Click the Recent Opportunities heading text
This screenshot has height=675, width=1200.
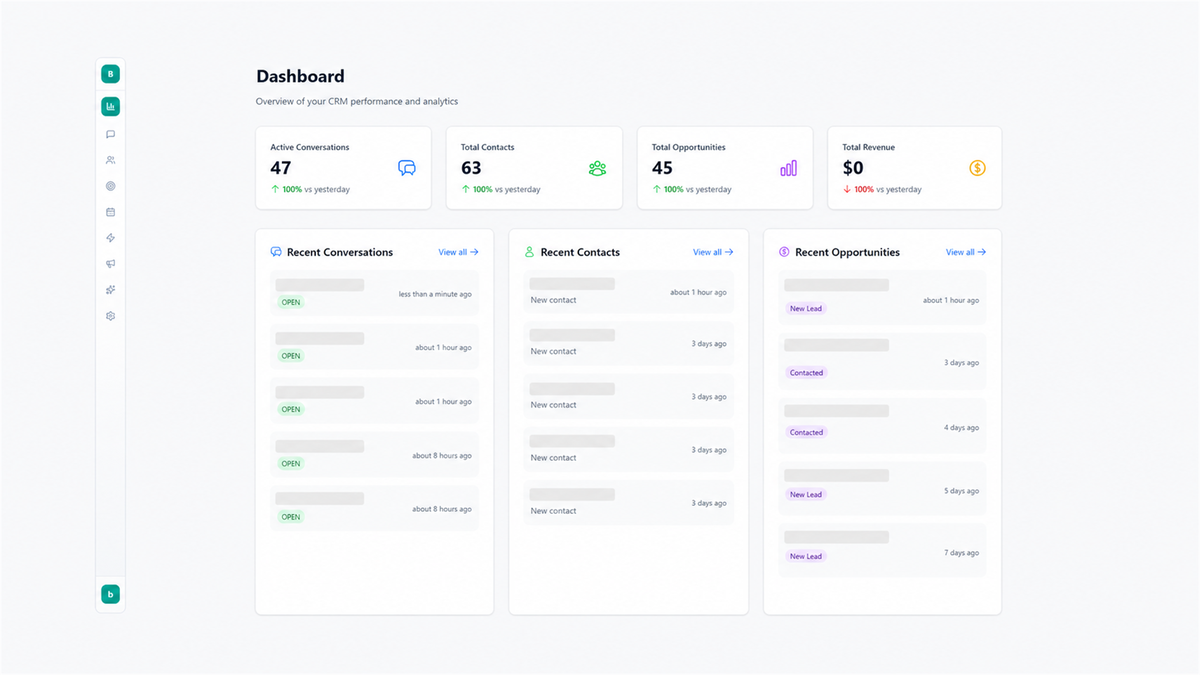848,252
